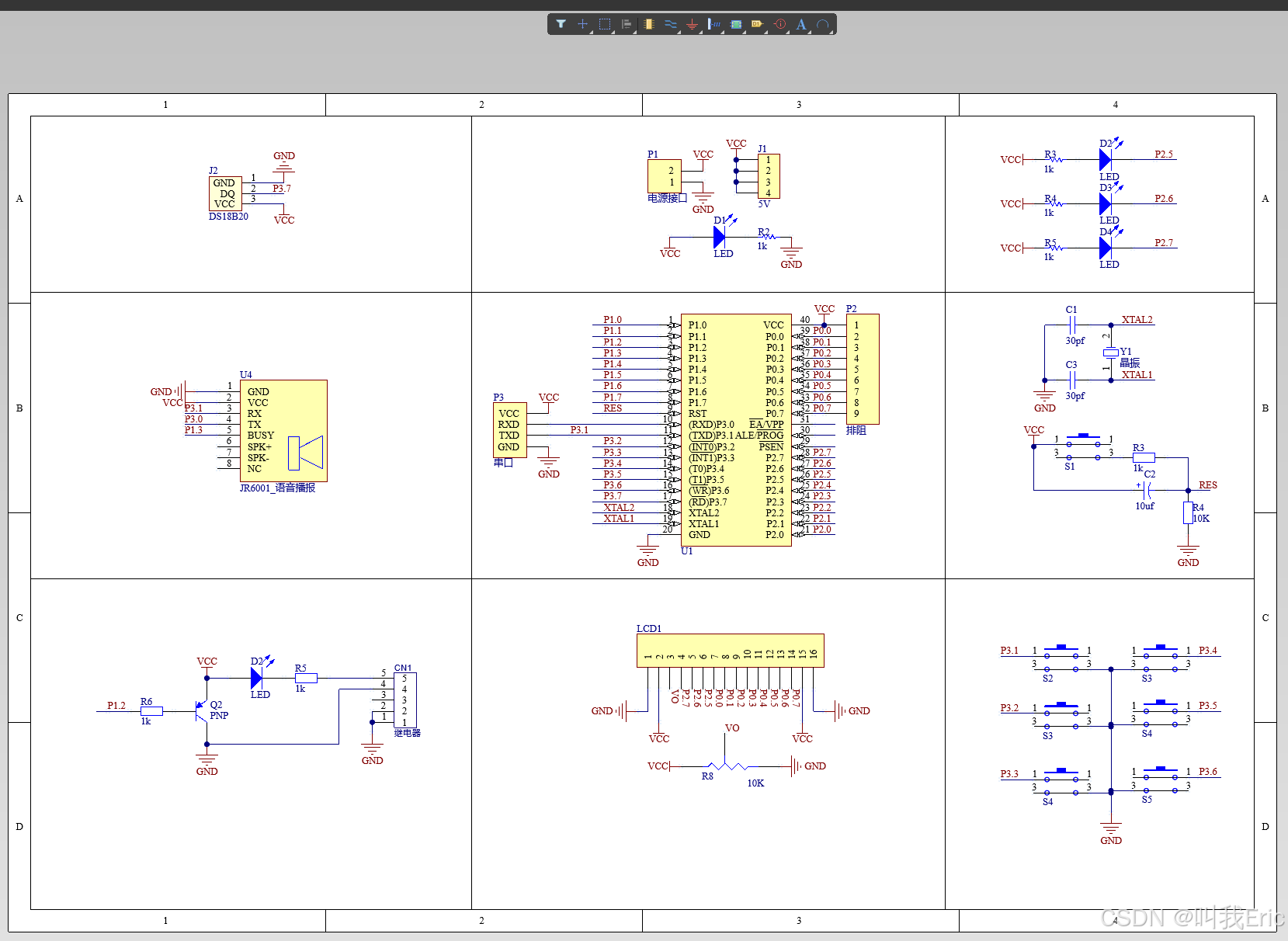The width and height of the screenshot is (1288, 941).
Task: Select the Q2 PNP transistor
Action: click(203, 710)
